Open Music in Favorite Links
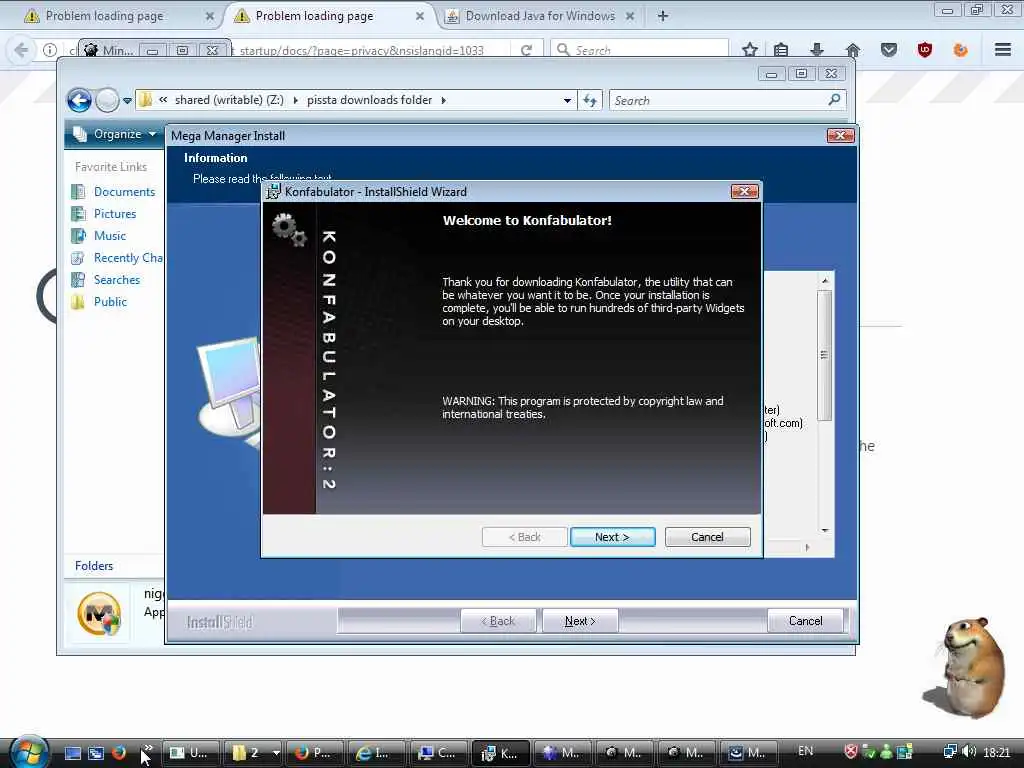The width and height of the screenshot is (1024, 768). click(x=110, y=236)
